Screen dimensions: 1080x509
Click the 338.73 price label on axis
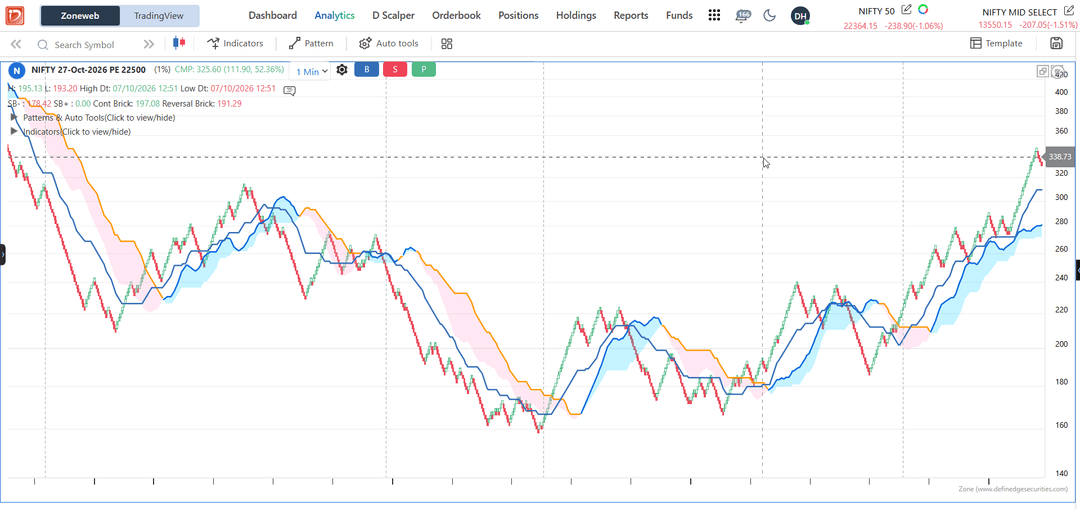(1059, 157)
